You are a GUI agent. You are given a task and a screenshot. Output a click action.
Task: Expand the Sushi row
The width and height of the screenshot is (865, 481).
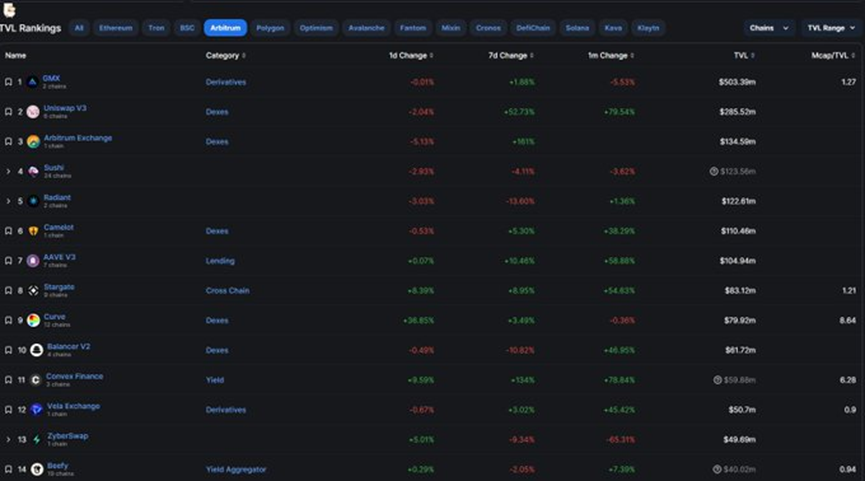point(9,172)
